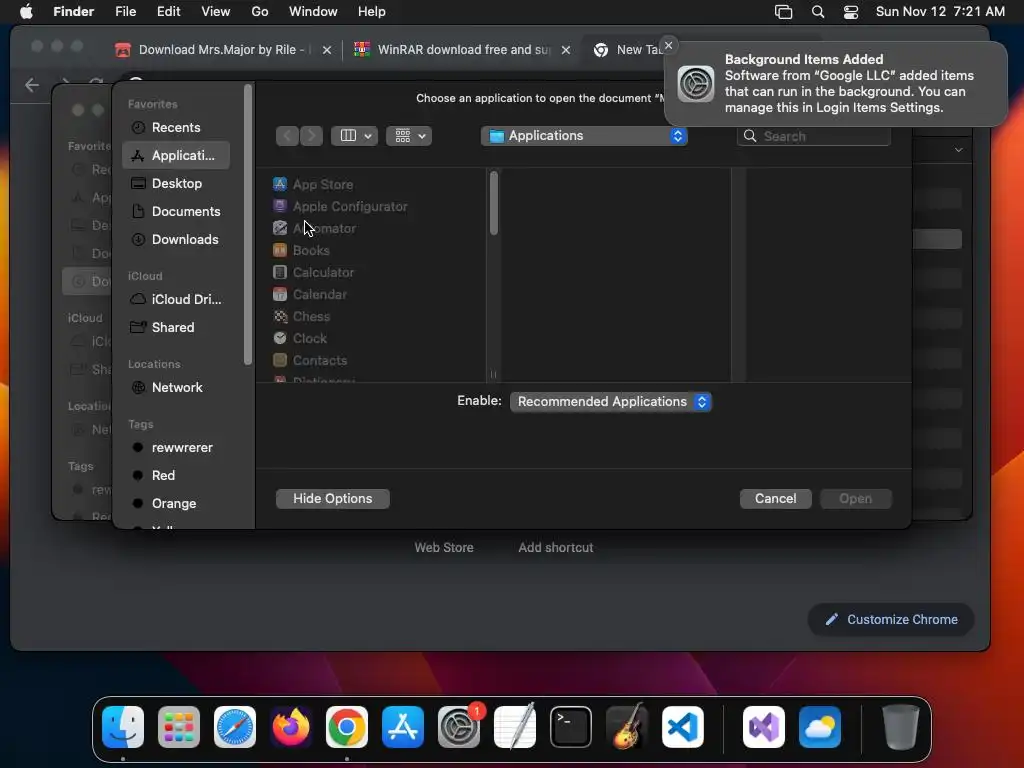Open the Window menu
The image size is (1024, 768).
313,12
